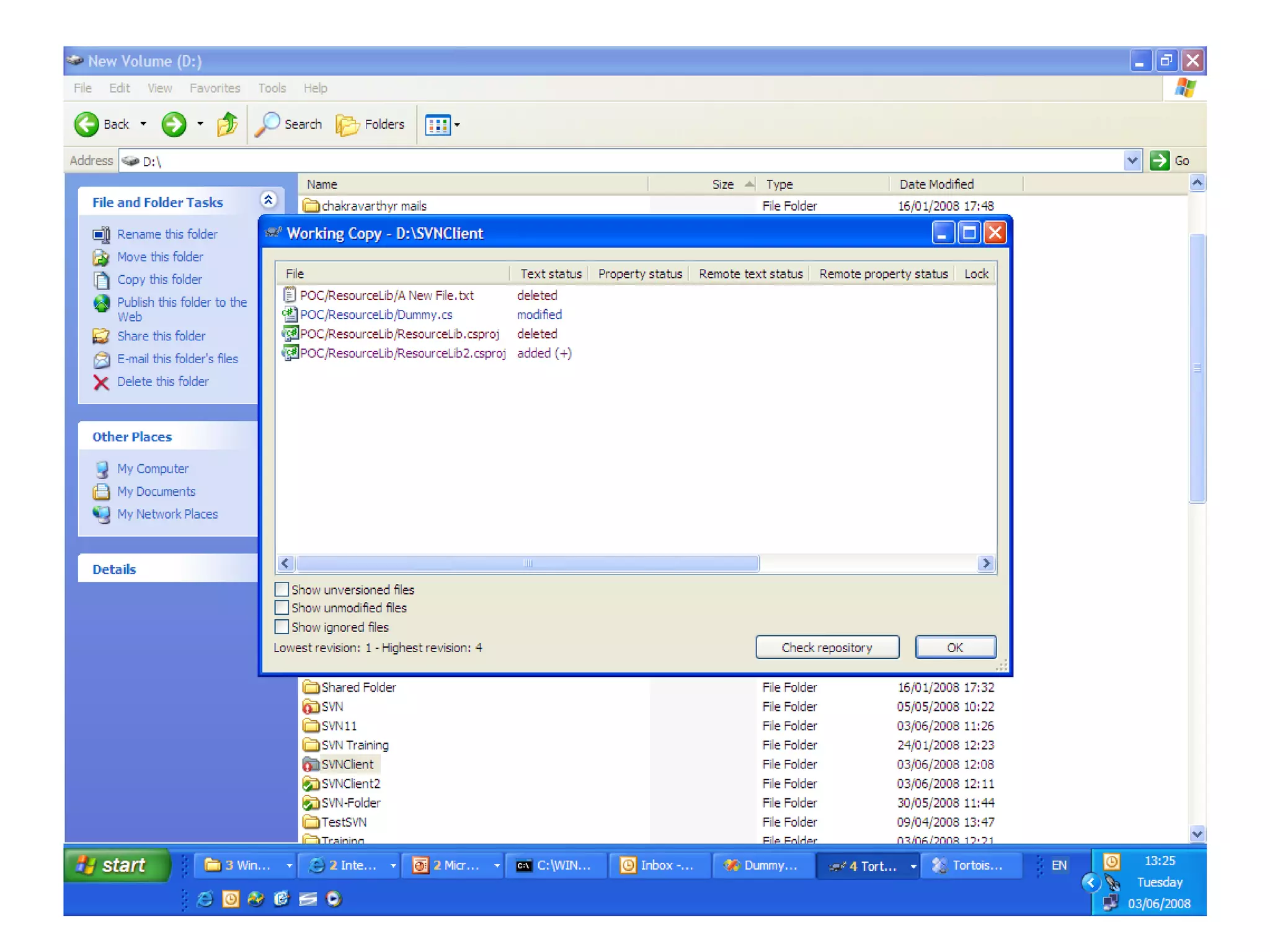Click the Back arrow icon in toolbar

87,124
